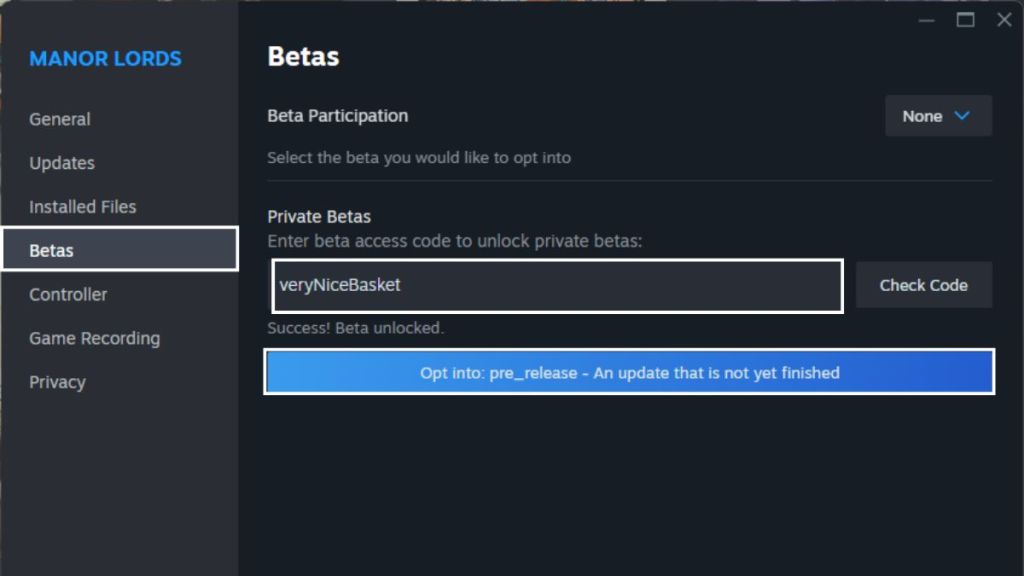Open the Controller settings page
The height and width of the screenshot is (576, 1024).
point(68,295)
